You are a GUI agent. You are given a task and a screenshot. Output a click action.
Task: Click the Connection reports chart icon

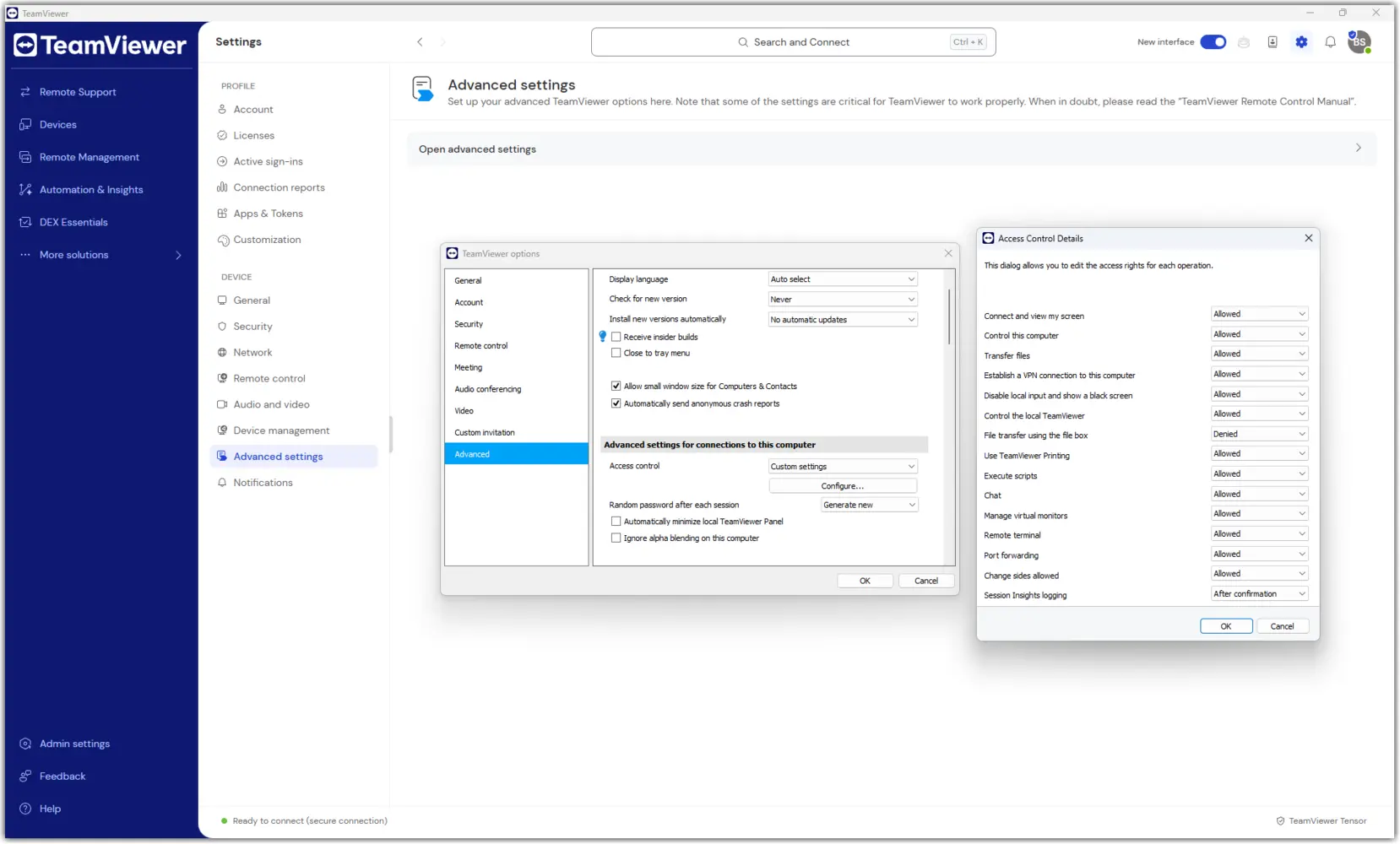pyautogui.click(x=222, y=187)
